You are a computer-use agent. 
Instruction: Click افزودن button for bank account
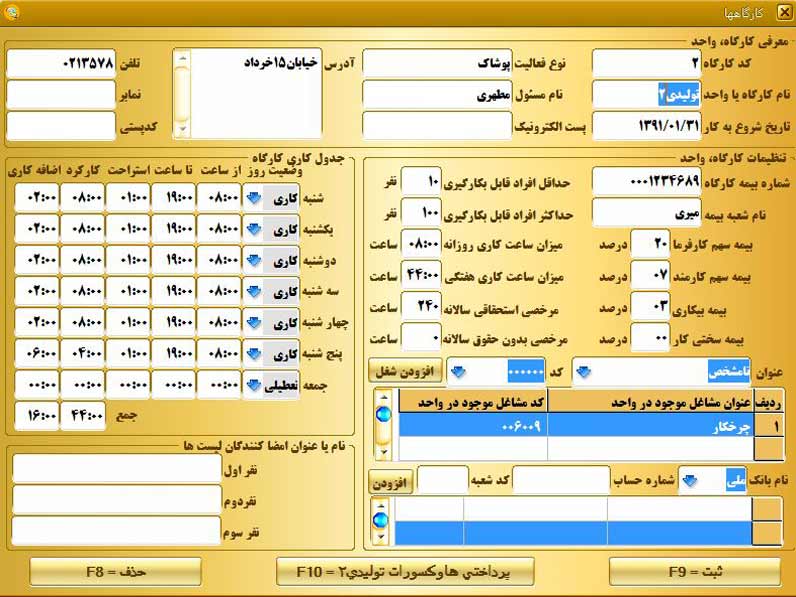(390, 482)
